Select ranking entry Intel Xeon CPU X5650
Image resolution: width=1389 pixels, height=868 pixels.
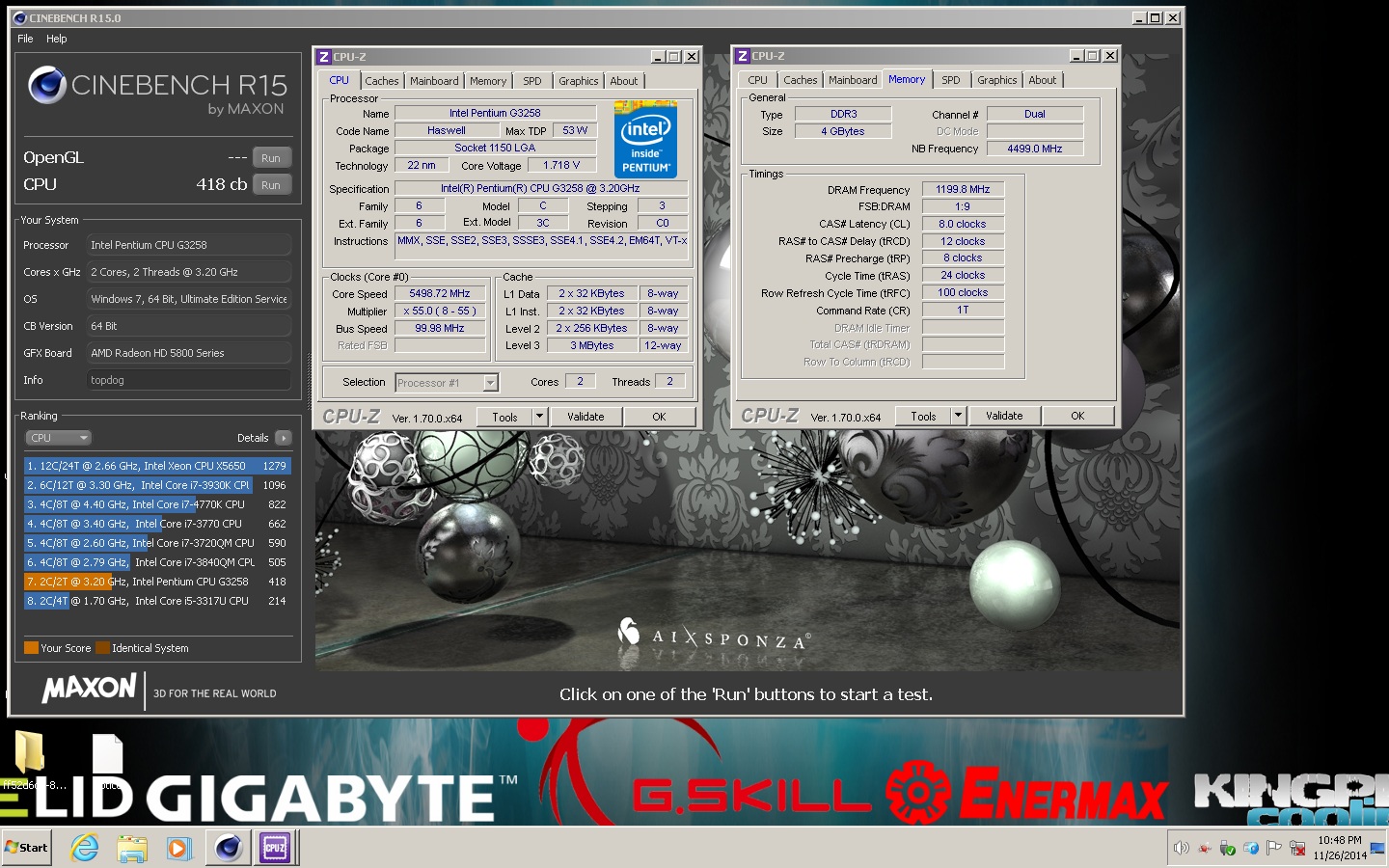coord(157,466)
